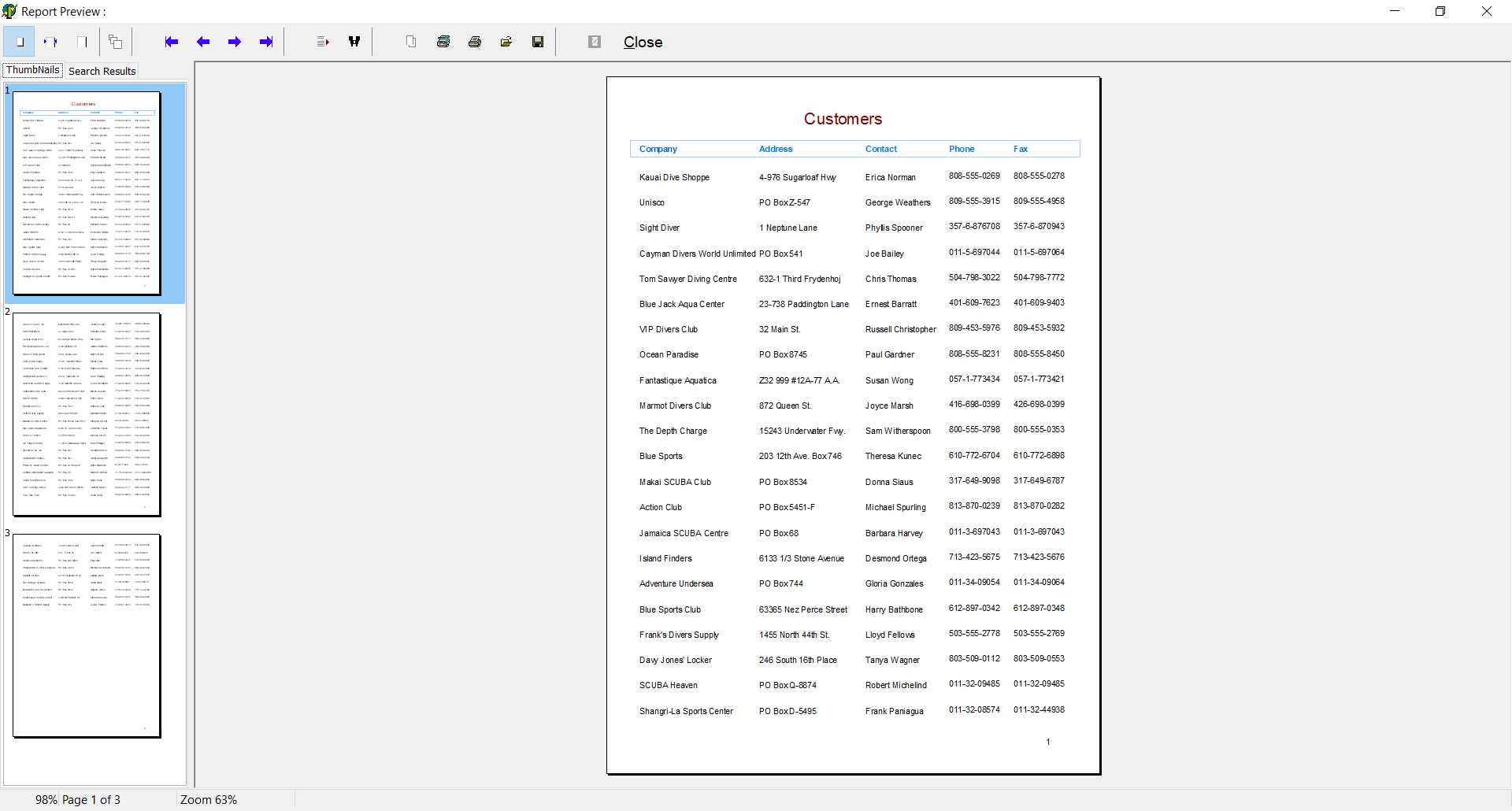Click the SCUBA Heaven entry

click(x=669, y=685)
